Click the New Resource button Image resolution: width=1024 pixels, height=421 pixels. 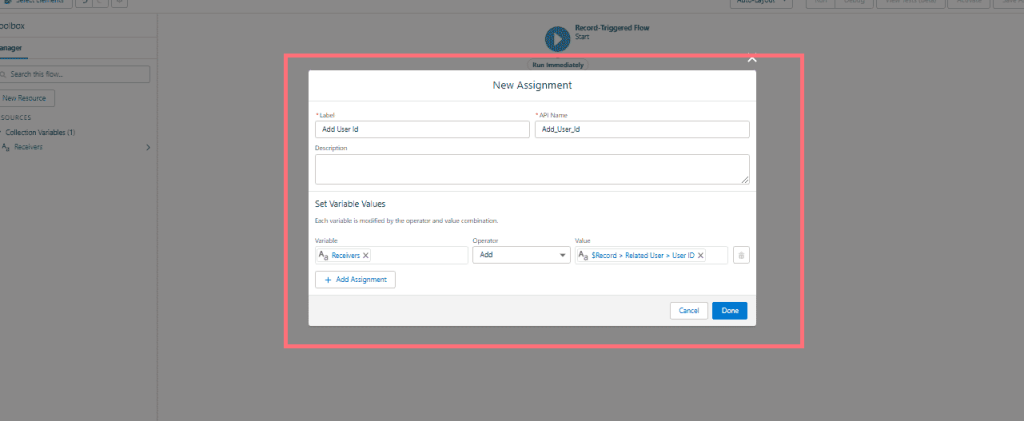(28, 98)
